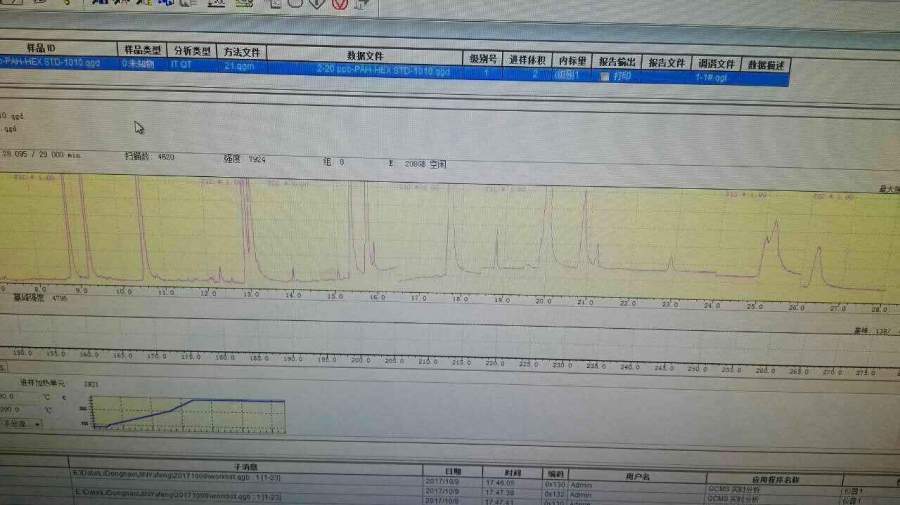Click the 分析类型 column header
Viewport: 900px width, 505px height.
(x=192, y=51)
